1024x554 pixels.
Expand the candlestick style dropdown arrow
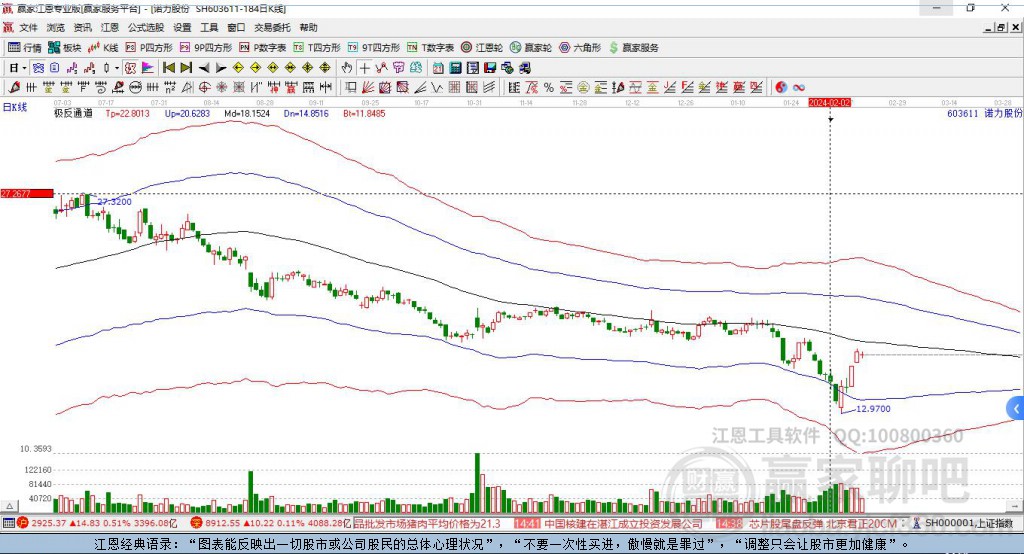pyautogui.click(x=117, y=68)
